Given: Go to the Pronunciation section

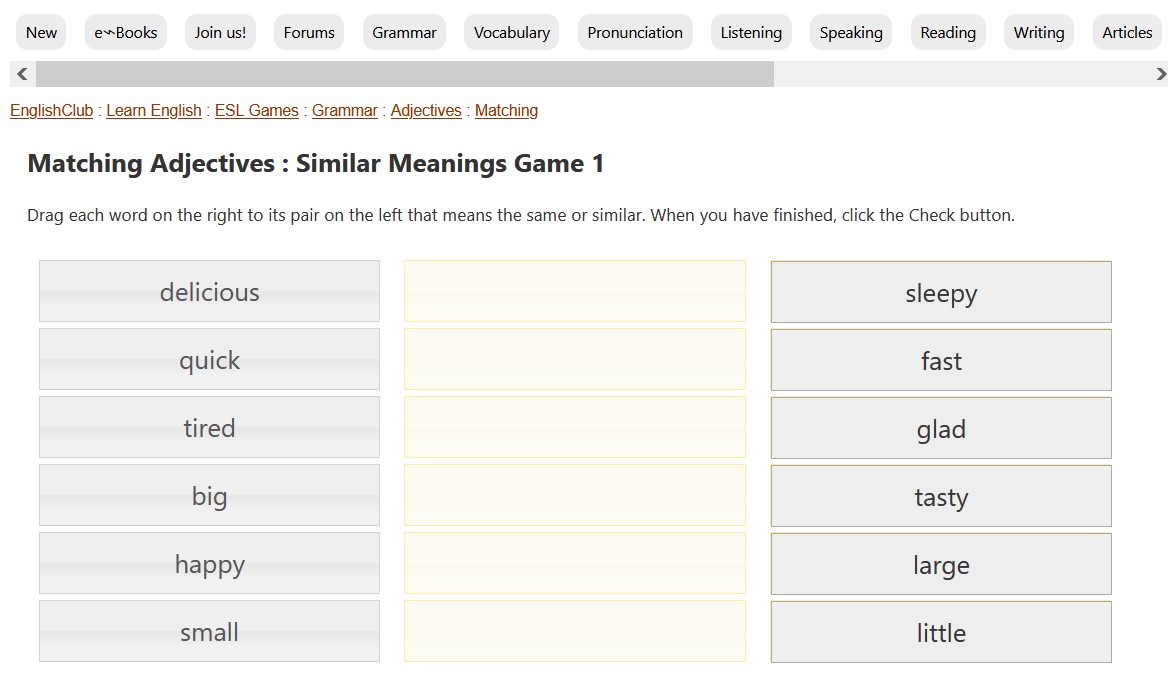Looking at the screenshot, I should [635, 32].
